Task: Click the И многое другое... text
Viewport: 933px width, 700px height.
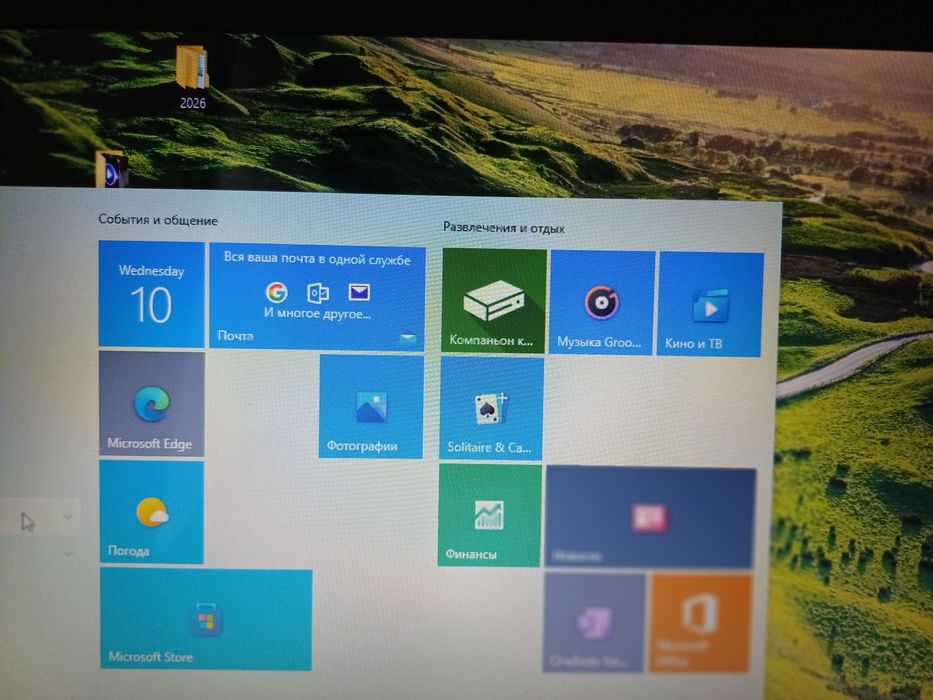Action: 317,313
